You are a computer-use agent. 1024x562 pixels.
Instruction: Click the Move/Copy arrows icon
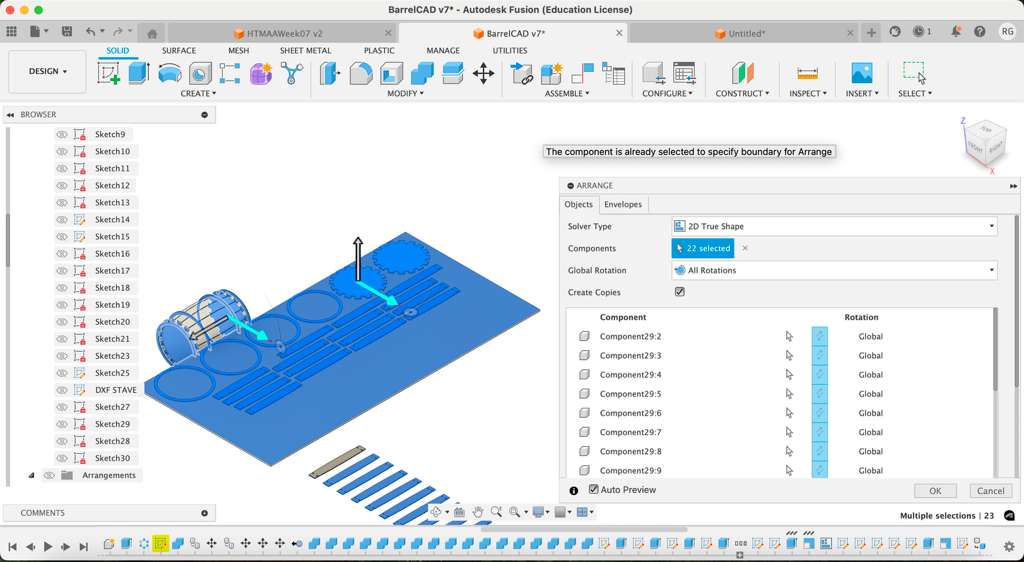click(483, 73)
